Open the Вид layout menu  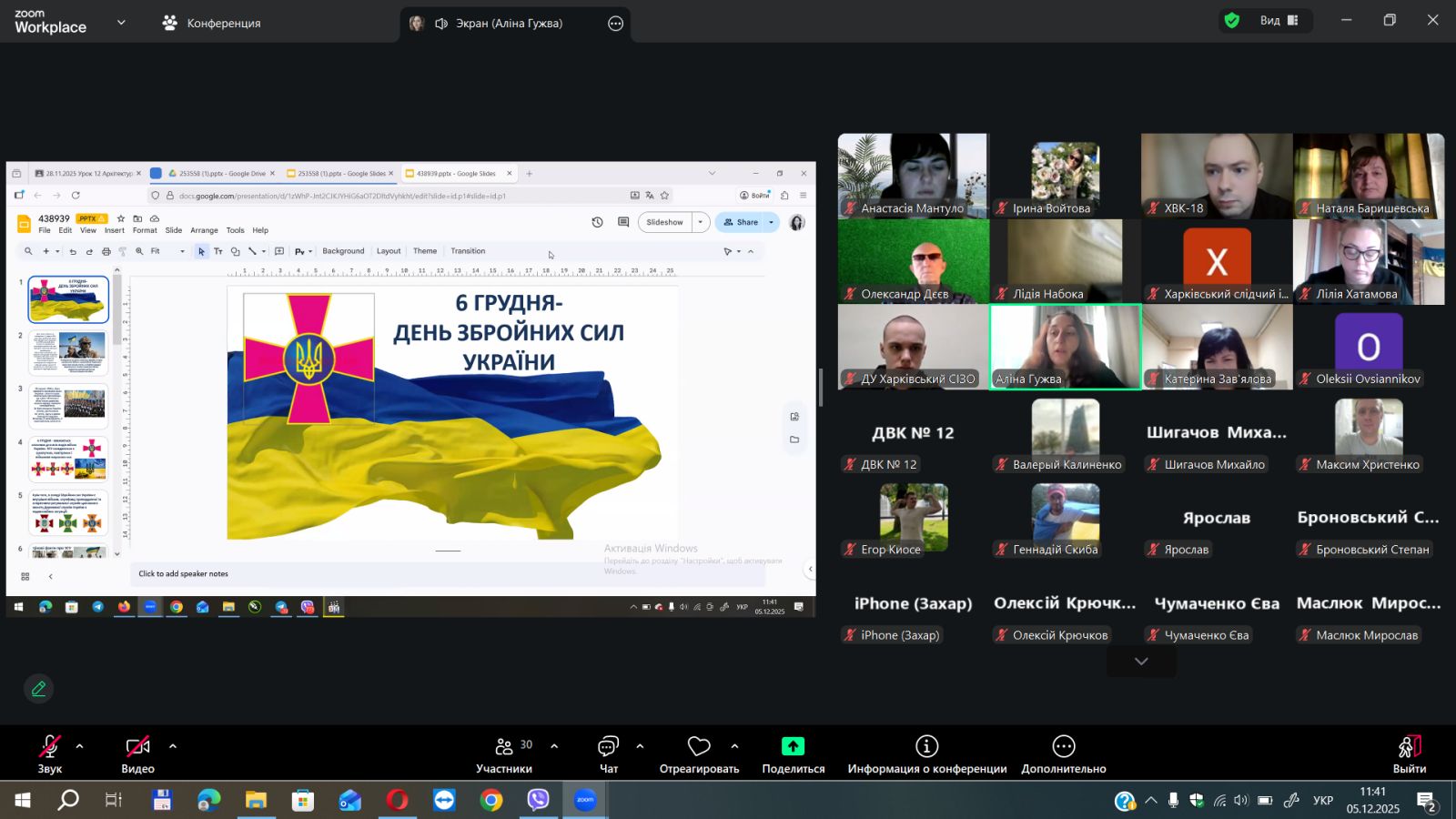(x=1279, y=21)
